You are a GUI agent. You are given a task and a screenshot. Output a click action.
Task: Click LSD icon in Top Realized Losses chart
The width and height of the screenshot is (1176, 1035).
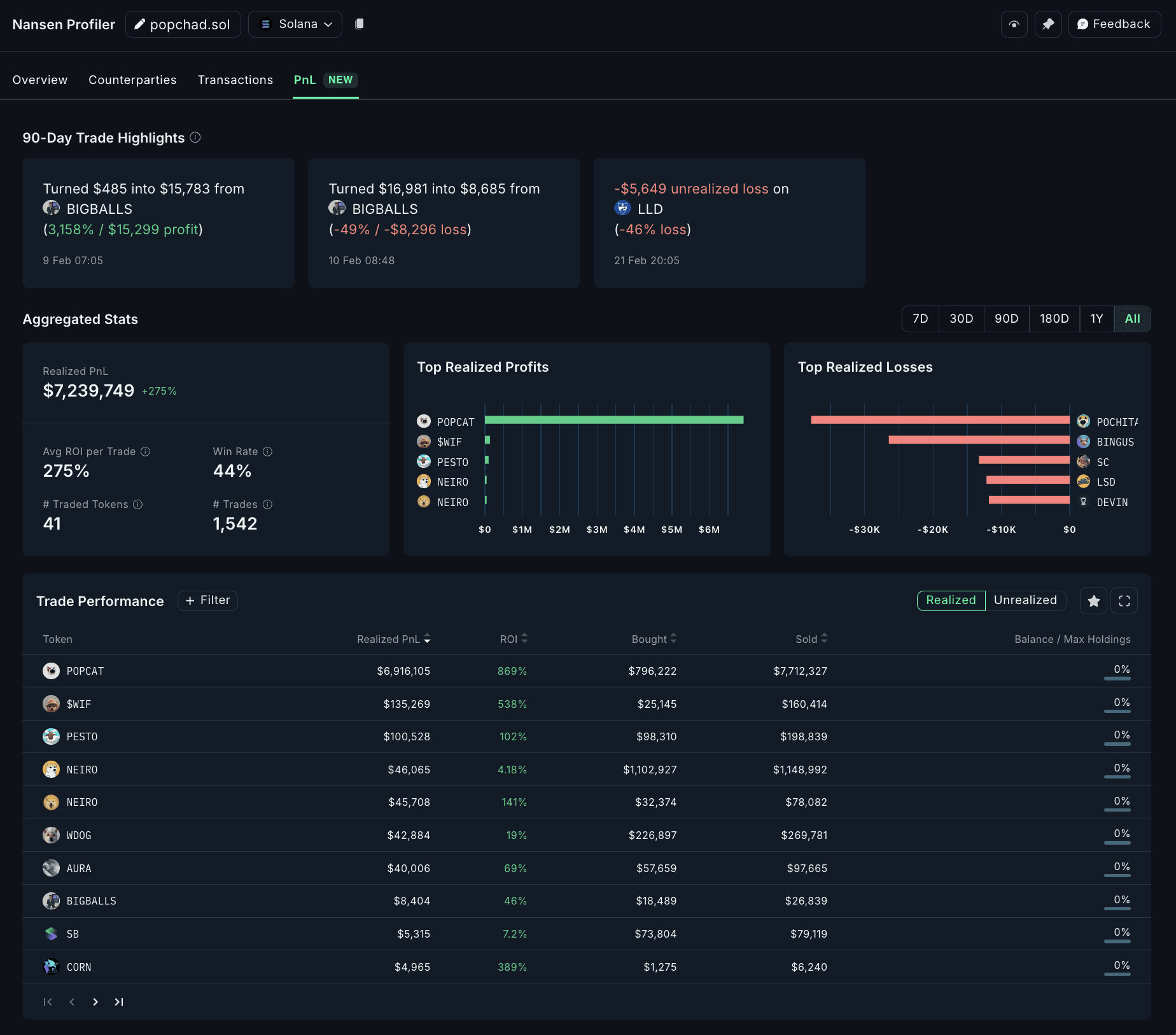(x=1084, y=481)
